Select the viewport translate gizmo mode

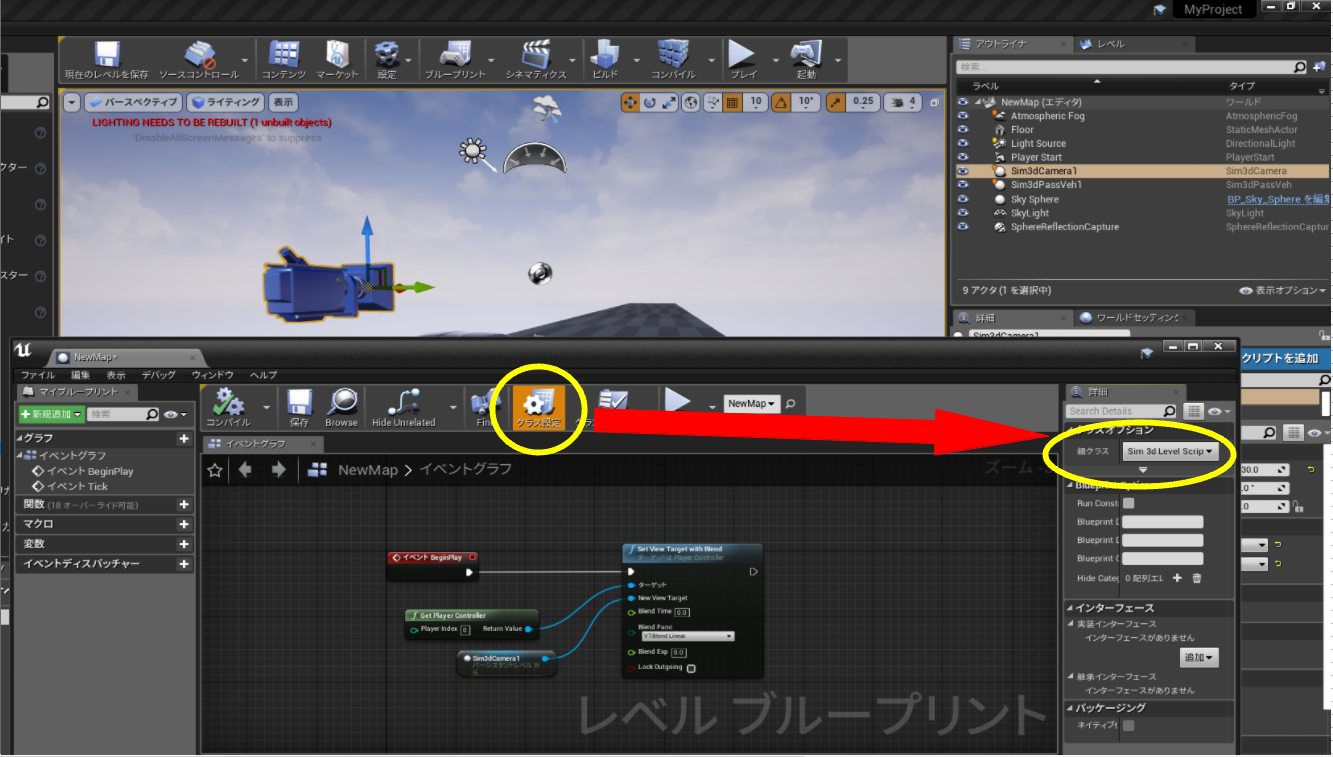tap(630, 102)
